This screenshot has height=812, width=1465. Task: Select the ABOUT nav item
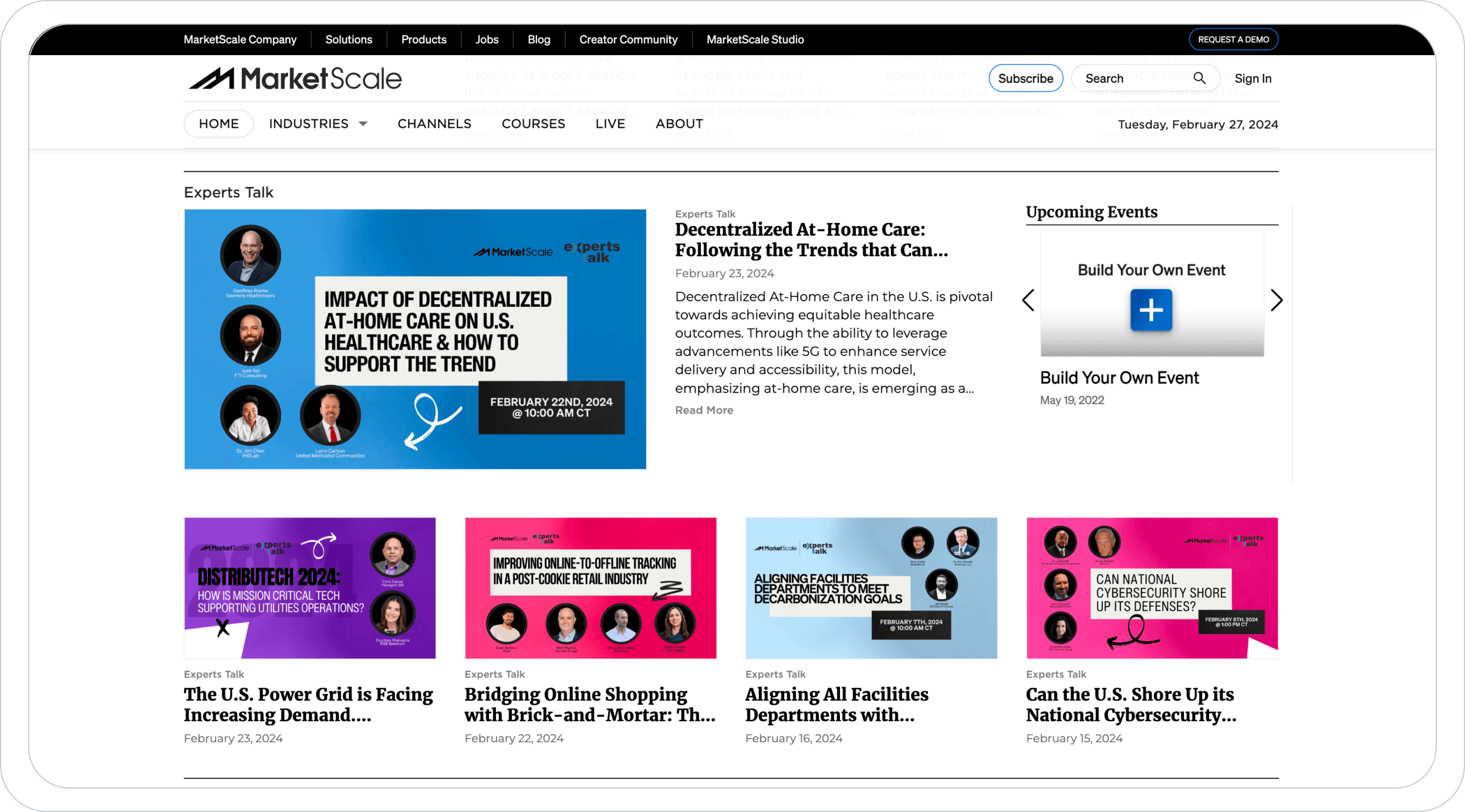[x=679, y=124]
